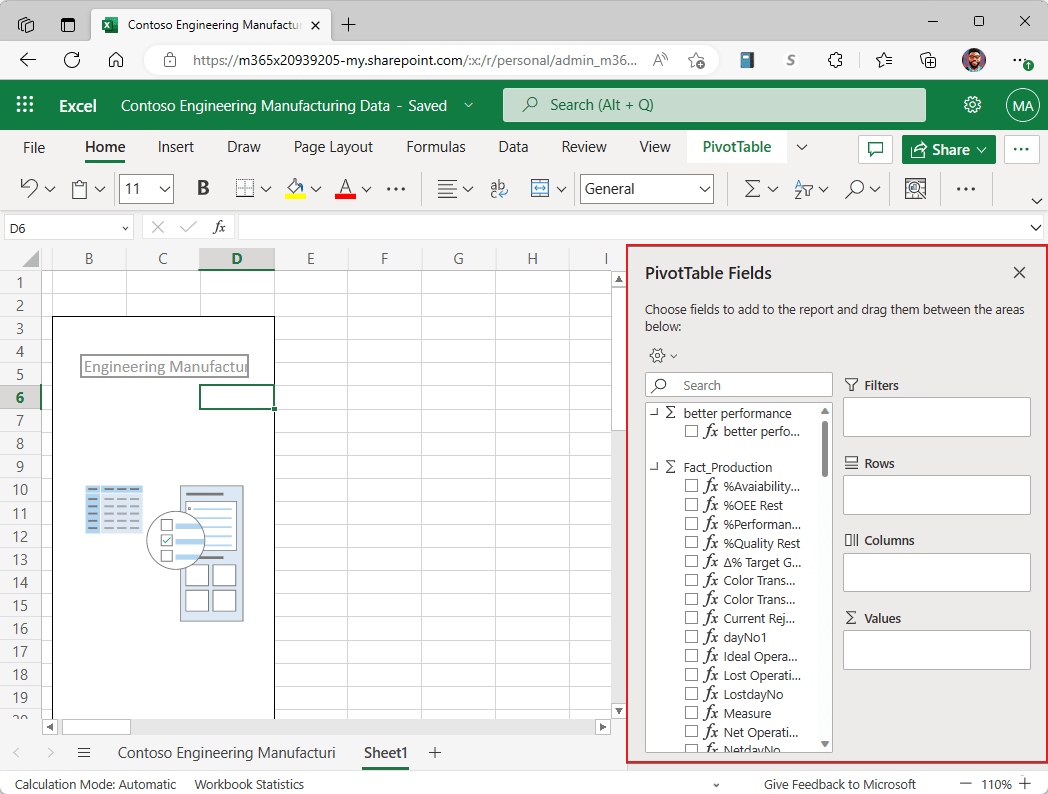Open the PivotTable Fields settings gear
The width and height of the screenshot is (1048, 794).
click(x=657, y=355)
